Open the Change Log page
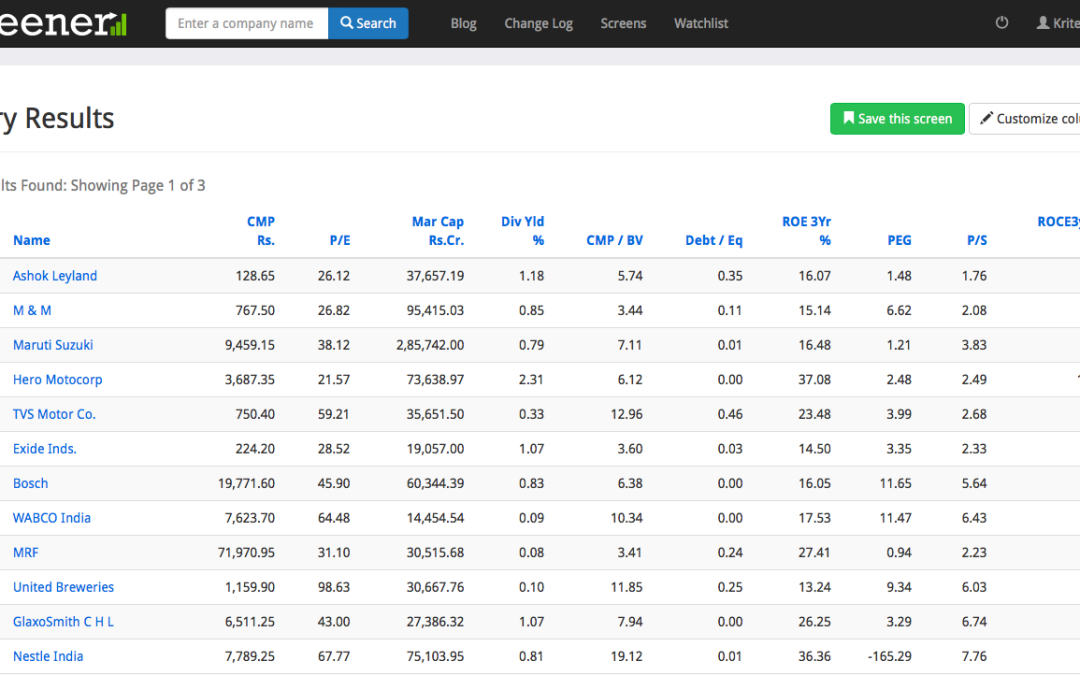 539,23
